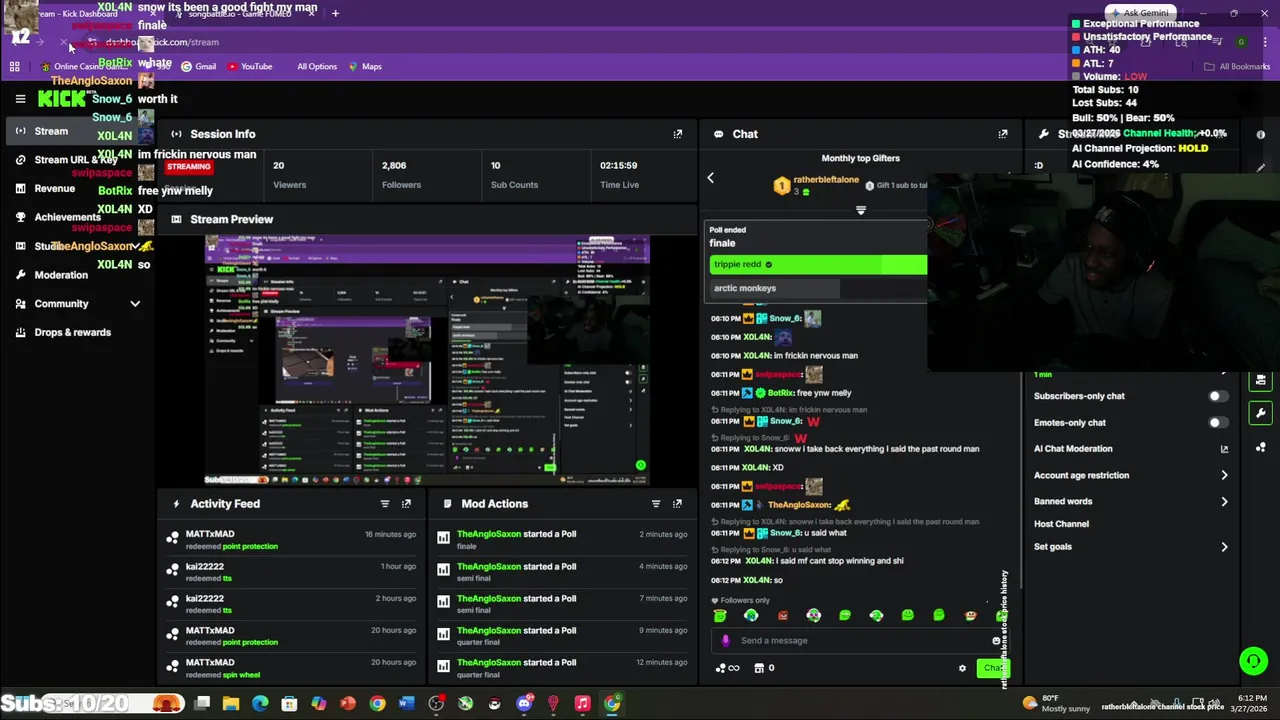Click the Stream Preview thumbnail
1280x720 pixels.
[x=427, y=361]
